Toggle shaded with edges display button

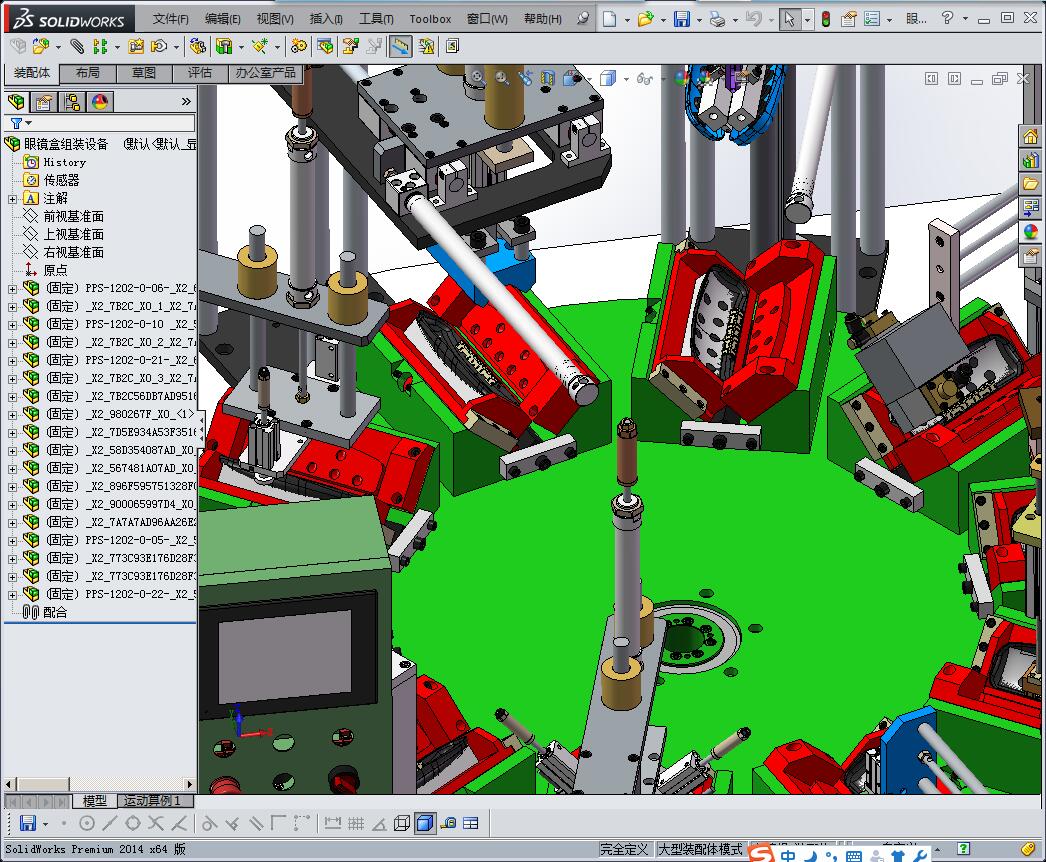click(x=424, y=824)
